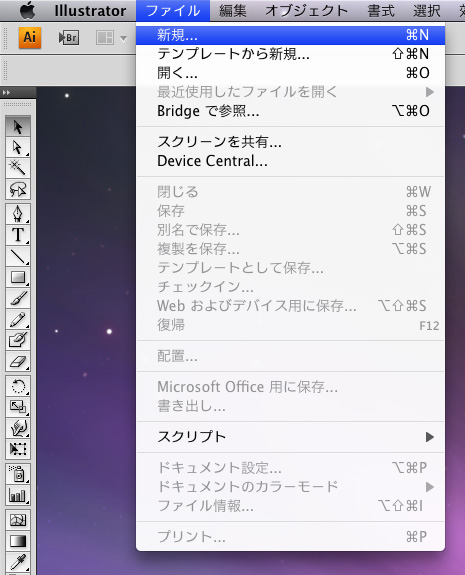The width and height of the screenshot is (465, 575).
Task: Select the Paintbrush tool
Action: click(18, 298)
